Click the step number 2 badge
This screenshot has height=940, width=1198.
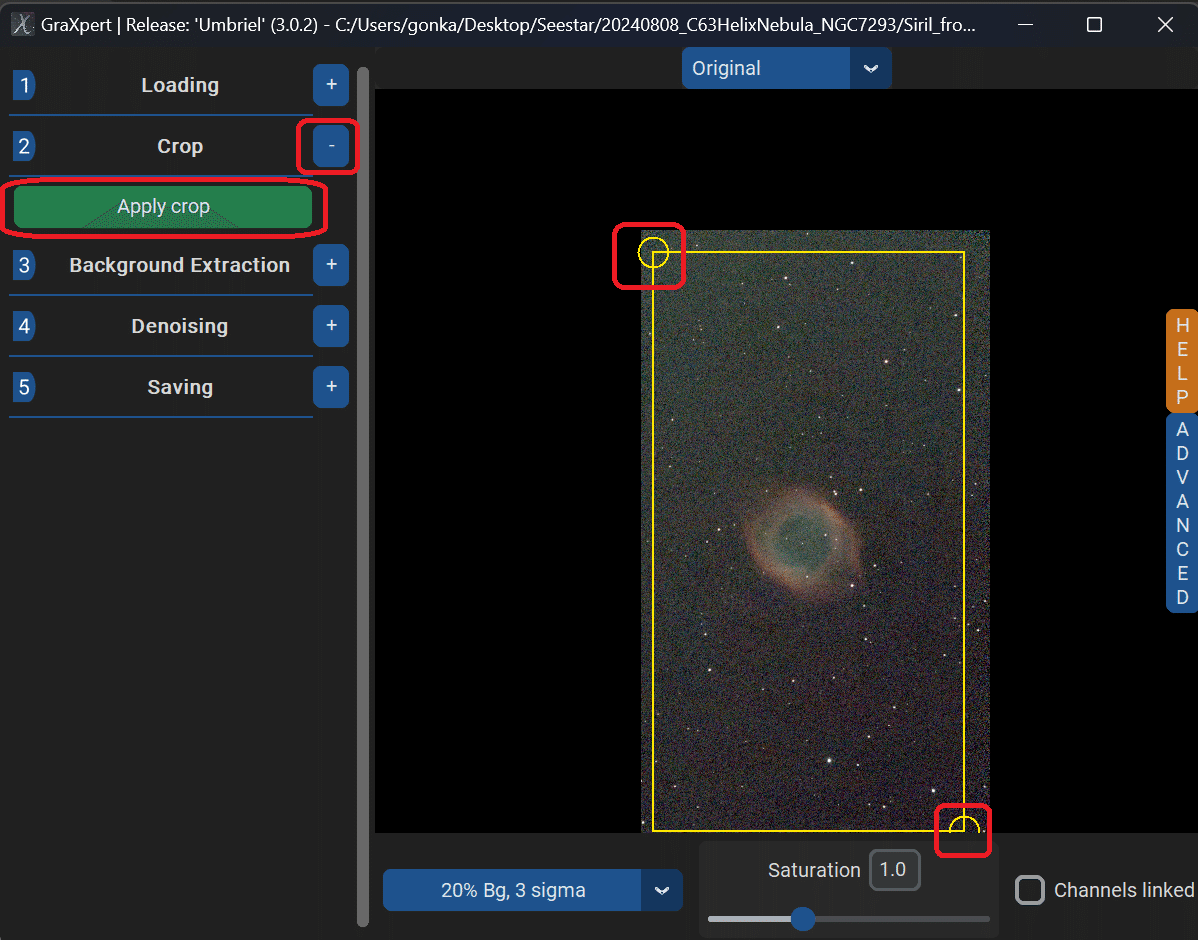[x=24, y=146]
